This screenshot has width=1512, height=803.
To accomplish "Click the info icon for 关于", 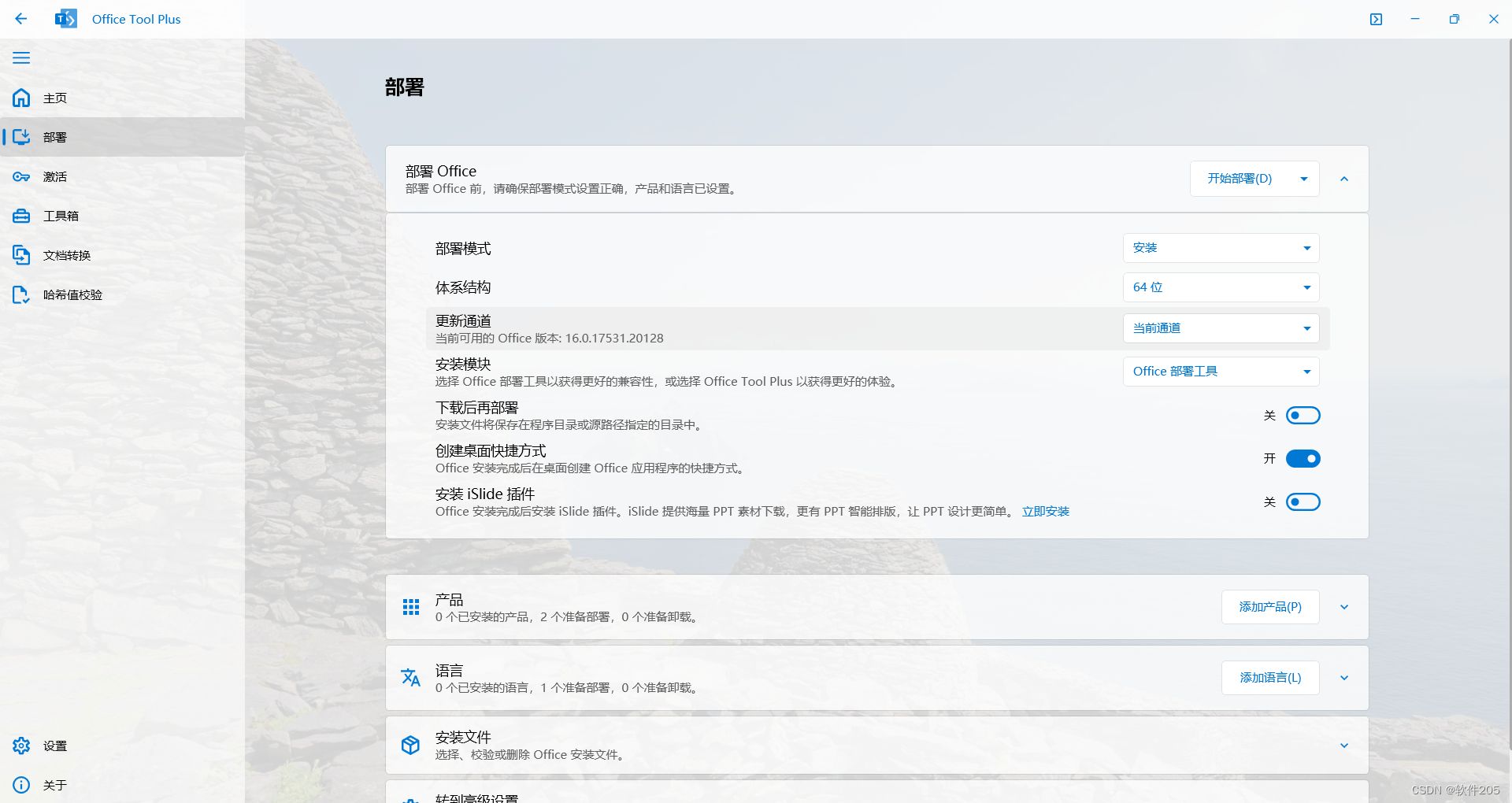I will click(21, 785).
